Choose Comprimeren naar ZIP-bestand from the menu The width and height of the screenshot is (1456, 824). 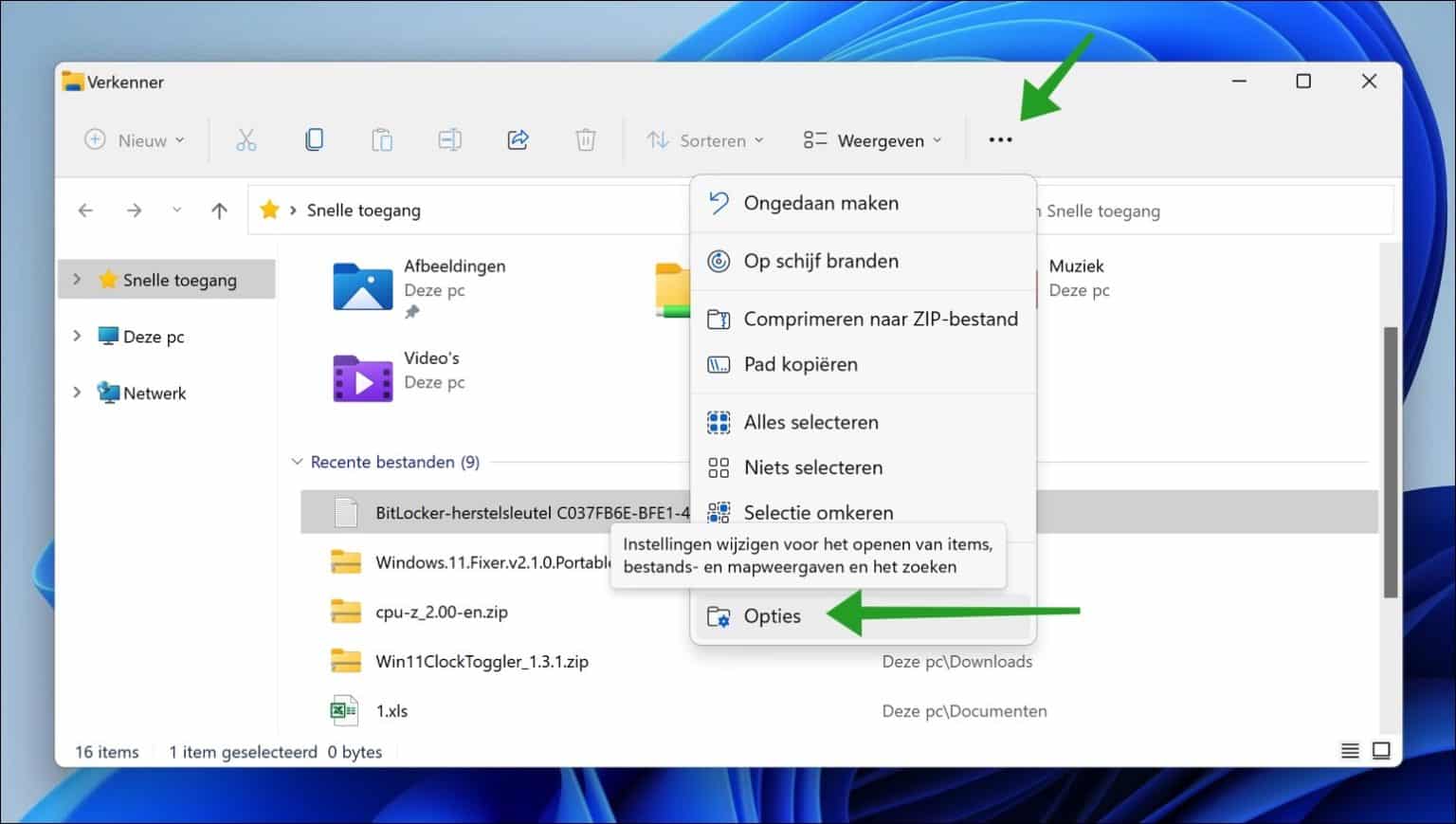pos(881,319)
